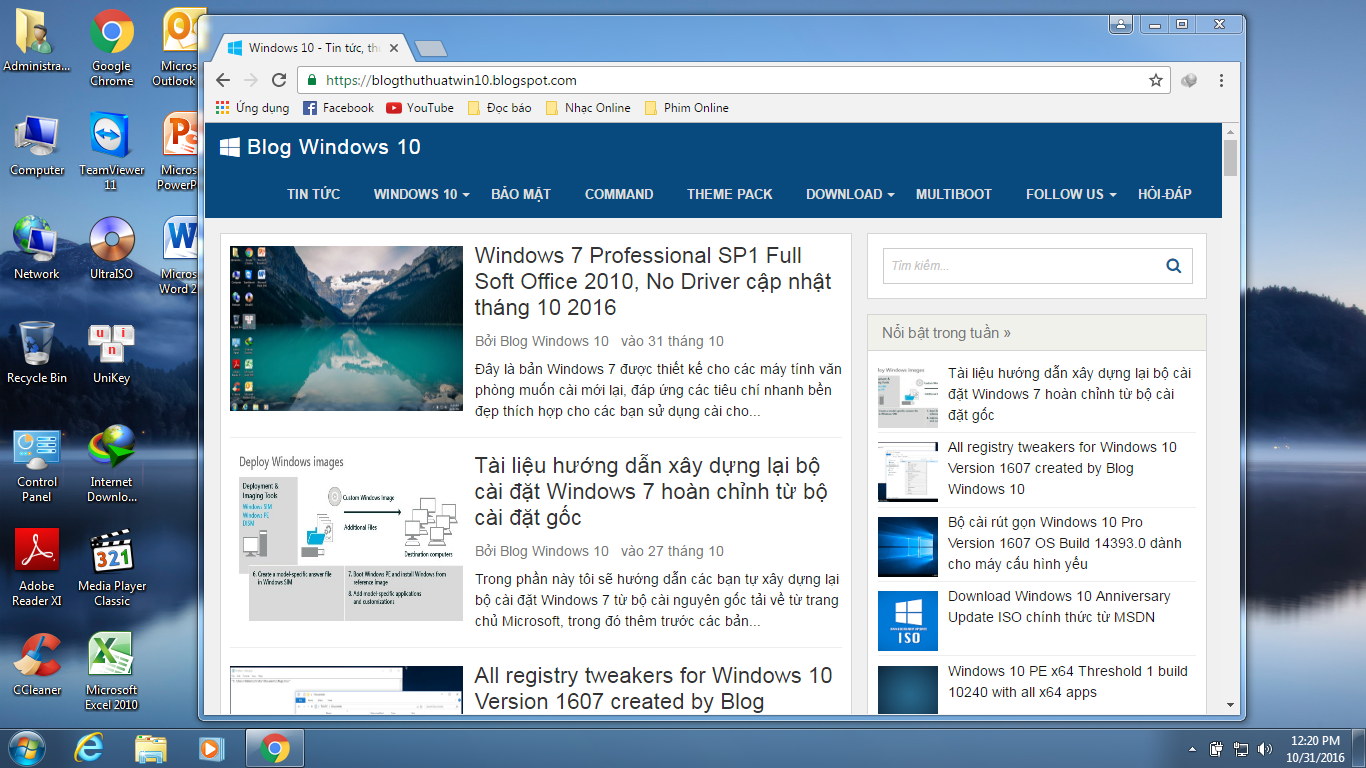Click the Blog Windows 10 site title
This screenshot has width=1366, height=768.
[x=334, y=147]
